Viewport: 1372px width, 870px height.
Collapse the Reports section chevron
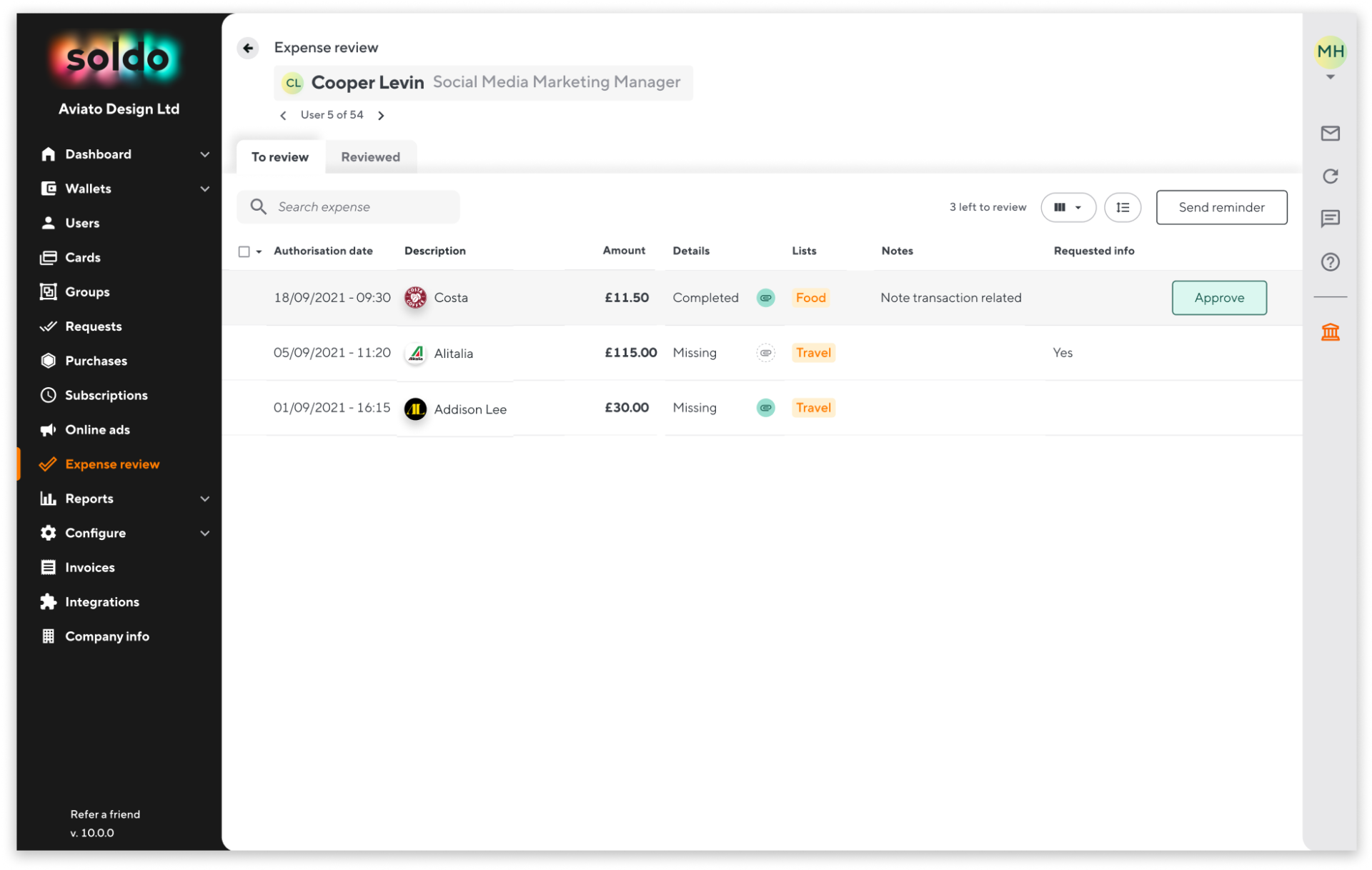205,498
